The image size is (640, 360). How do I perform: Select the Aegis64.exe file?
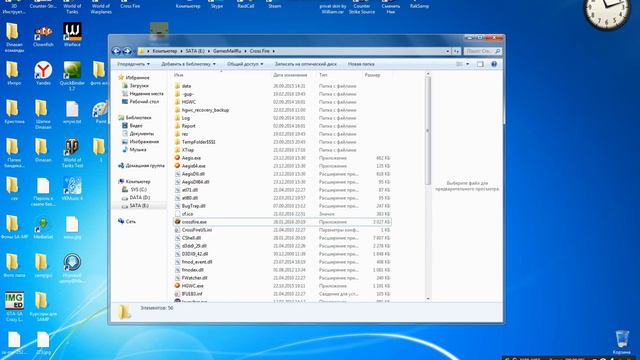click(193, 166)
